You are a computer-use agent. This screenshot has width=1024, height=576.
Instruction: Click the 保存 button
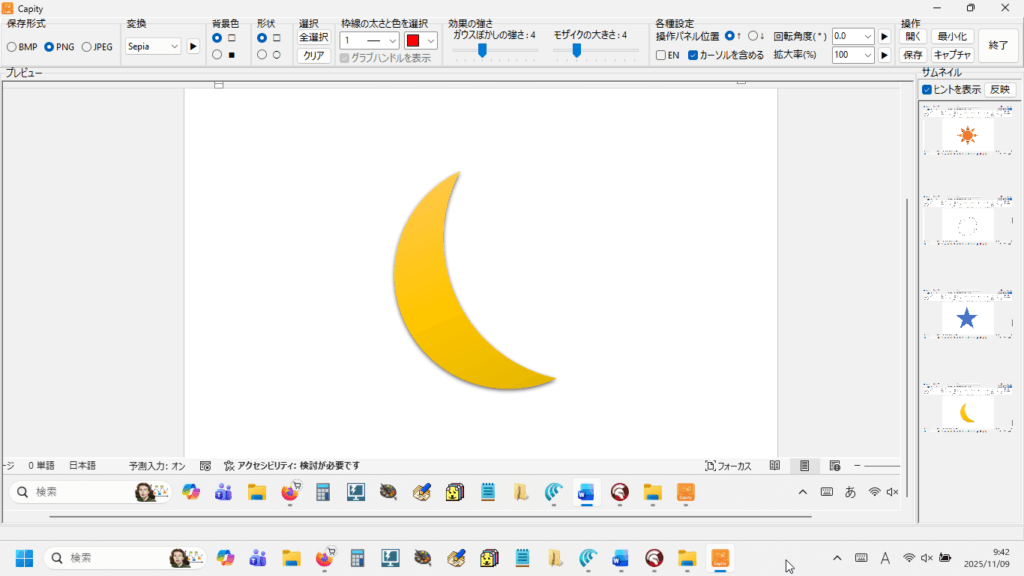(x=912, y=55)
